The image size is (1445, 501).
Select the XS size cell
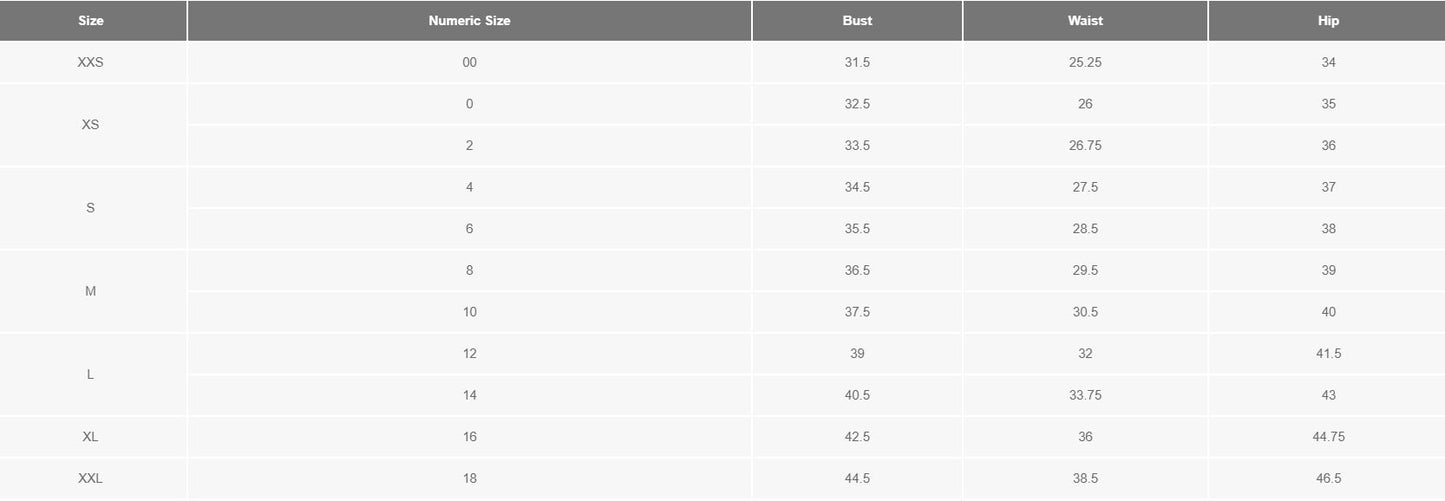pos(91,125)
